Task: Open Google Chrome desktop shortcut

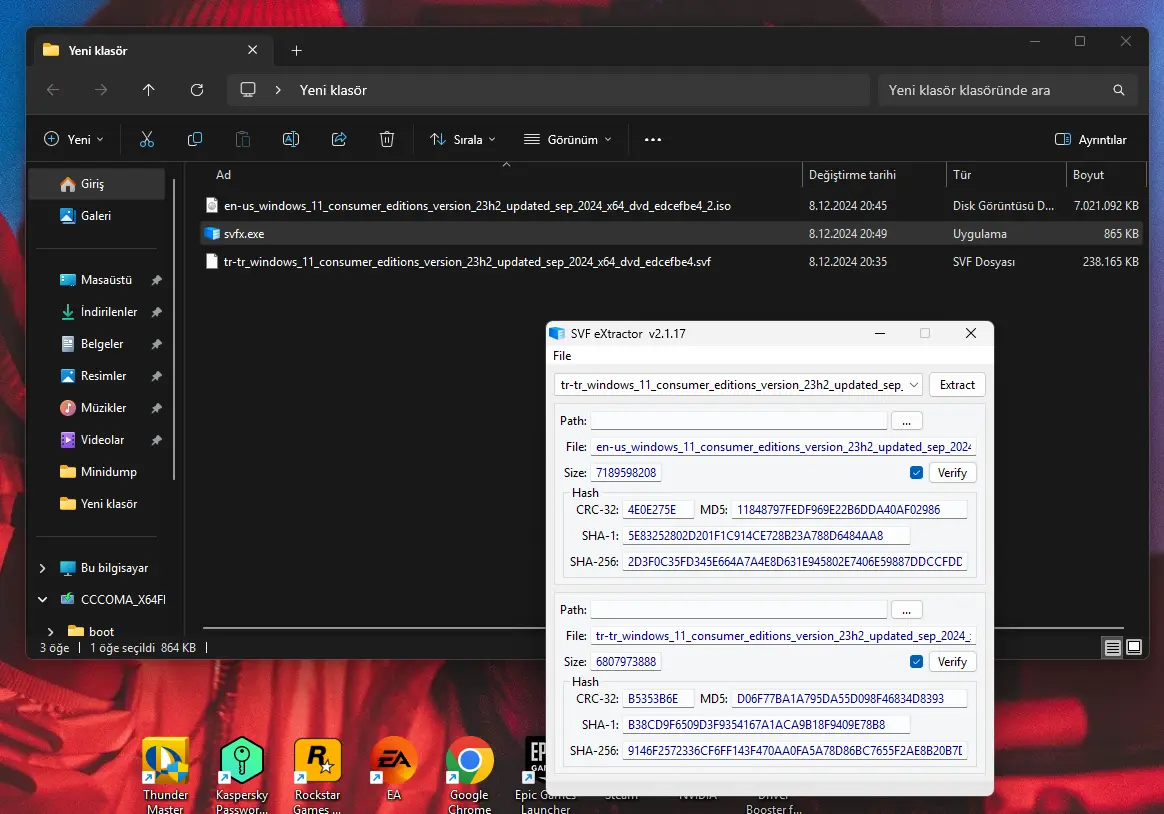Action: click(x=469, y=776)
